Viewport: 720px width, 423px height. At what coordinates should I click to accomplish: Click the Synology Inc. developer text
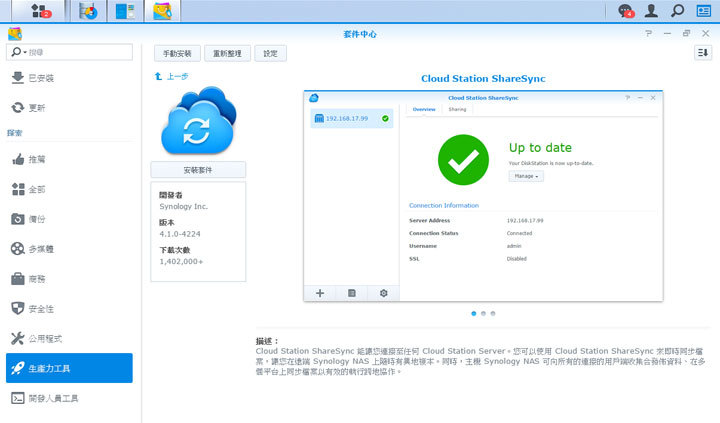click(184, 207)
